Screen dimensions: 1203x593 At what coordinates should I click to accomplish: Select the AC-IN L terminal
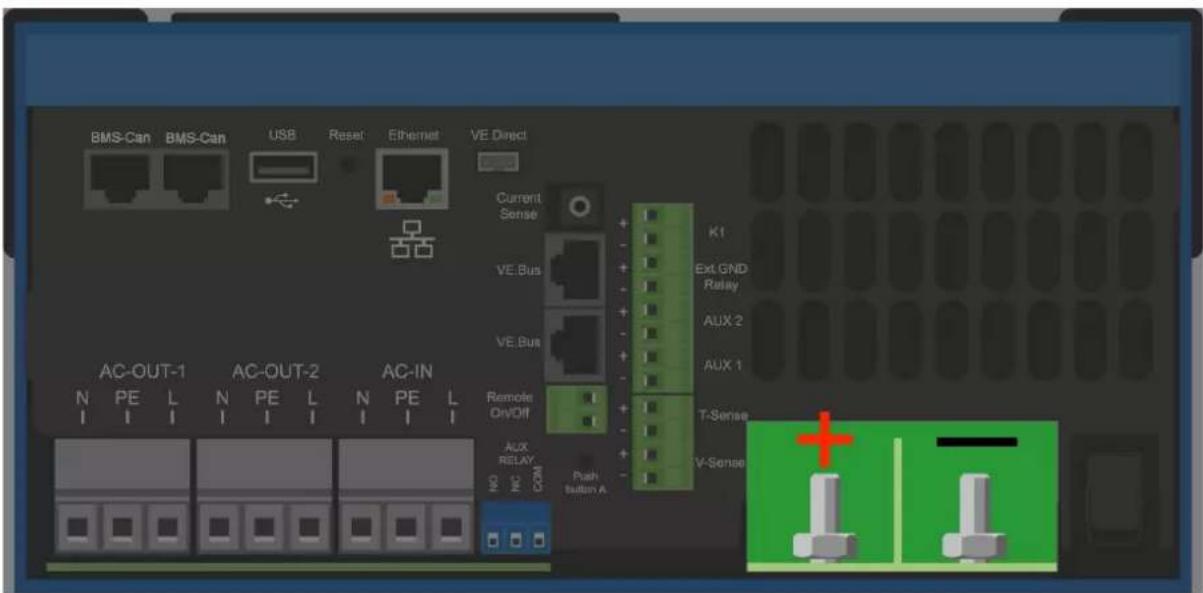tap(451, 528)
